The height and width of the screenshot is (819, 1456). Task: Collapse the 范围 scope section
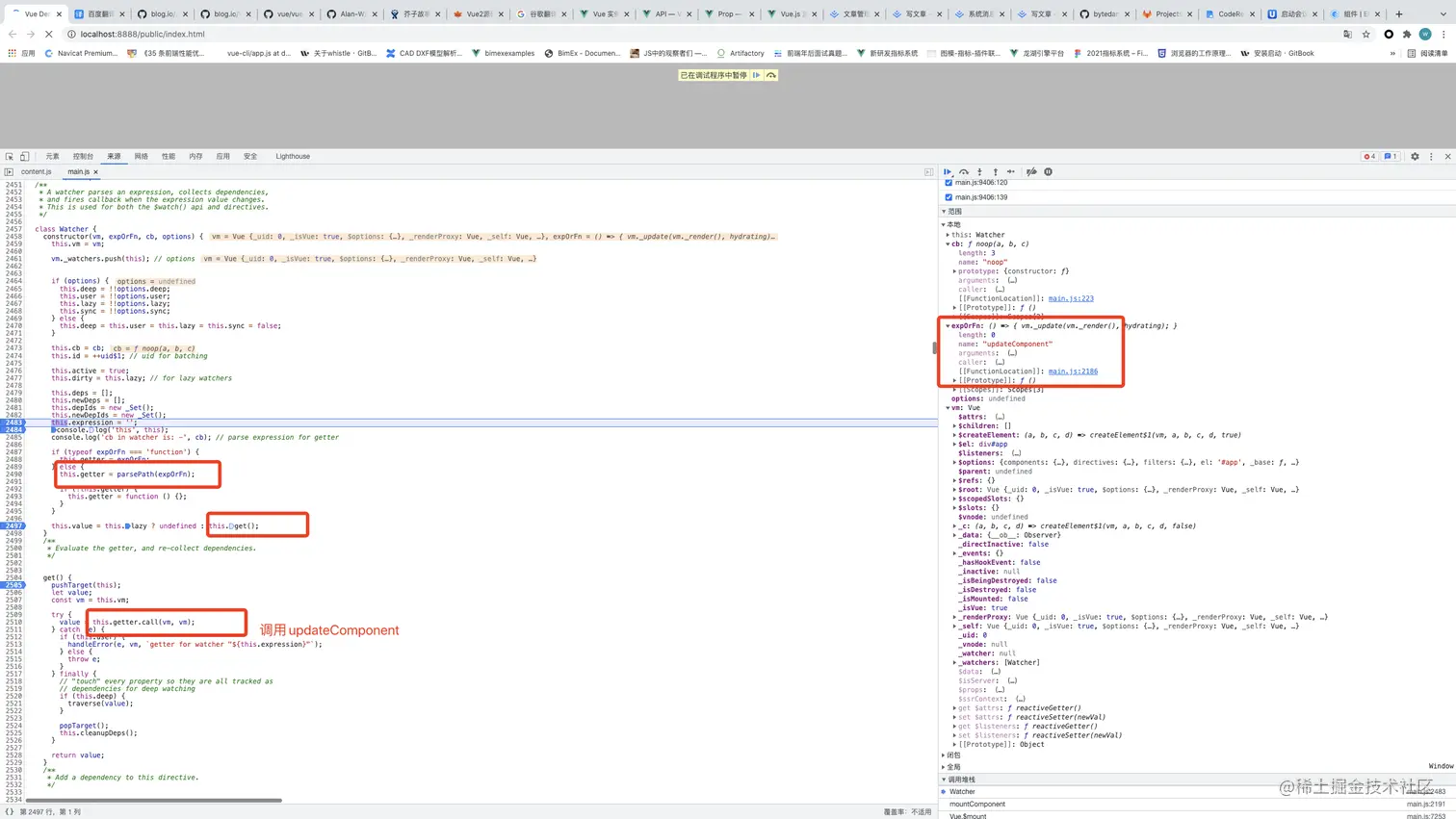(x=944, y=212)
